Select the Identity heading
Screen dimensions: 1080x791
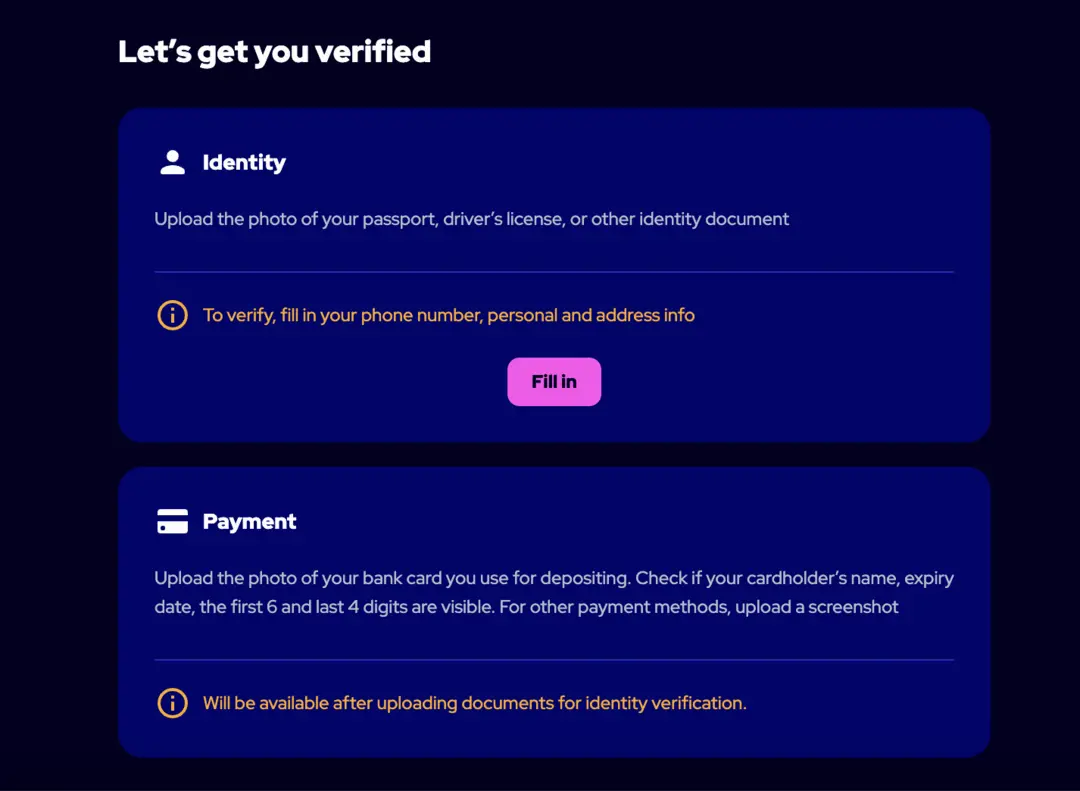[x=244, y=163]
